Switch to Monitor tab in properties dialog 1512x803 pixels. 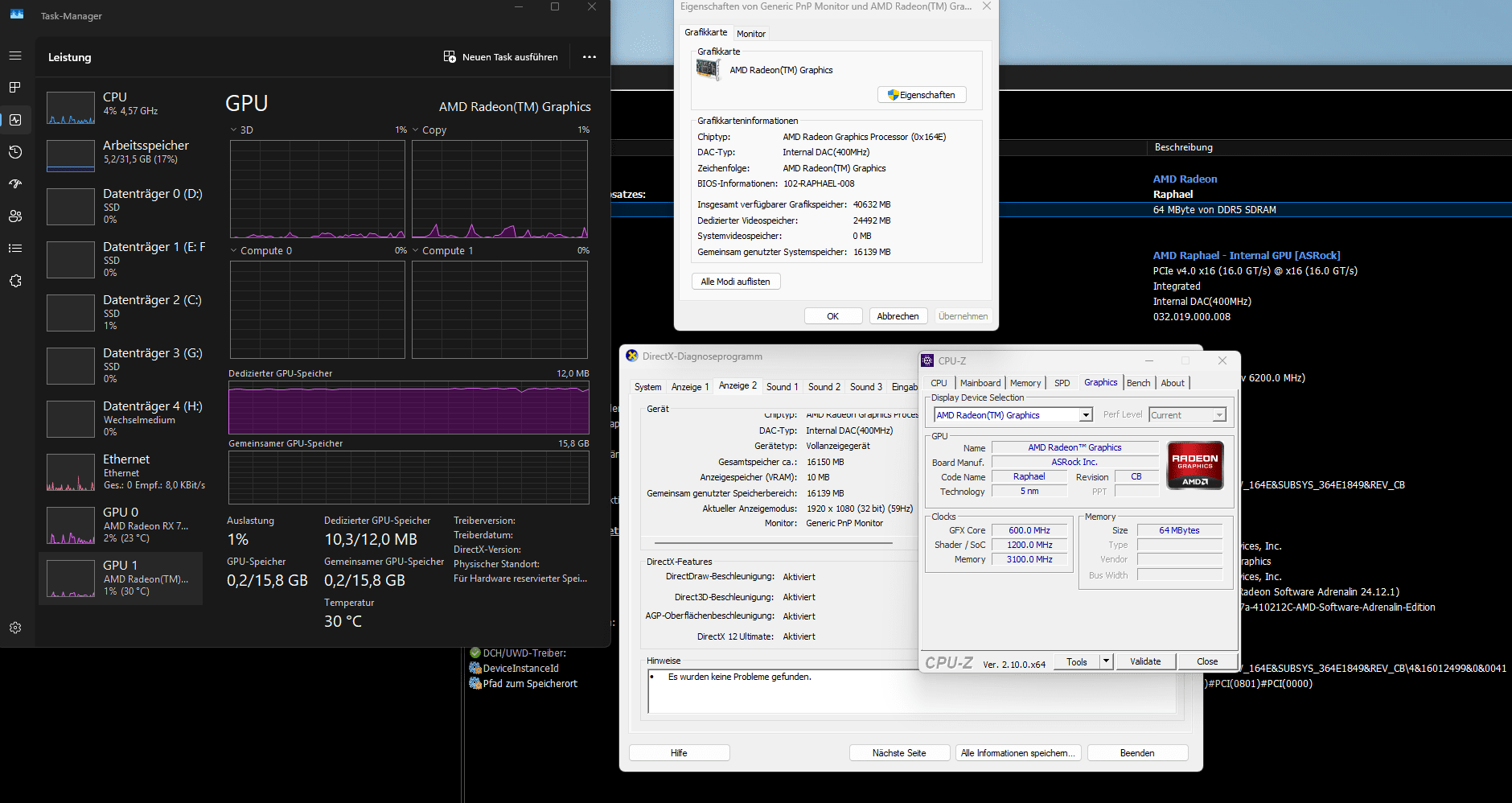coord(751,34)
